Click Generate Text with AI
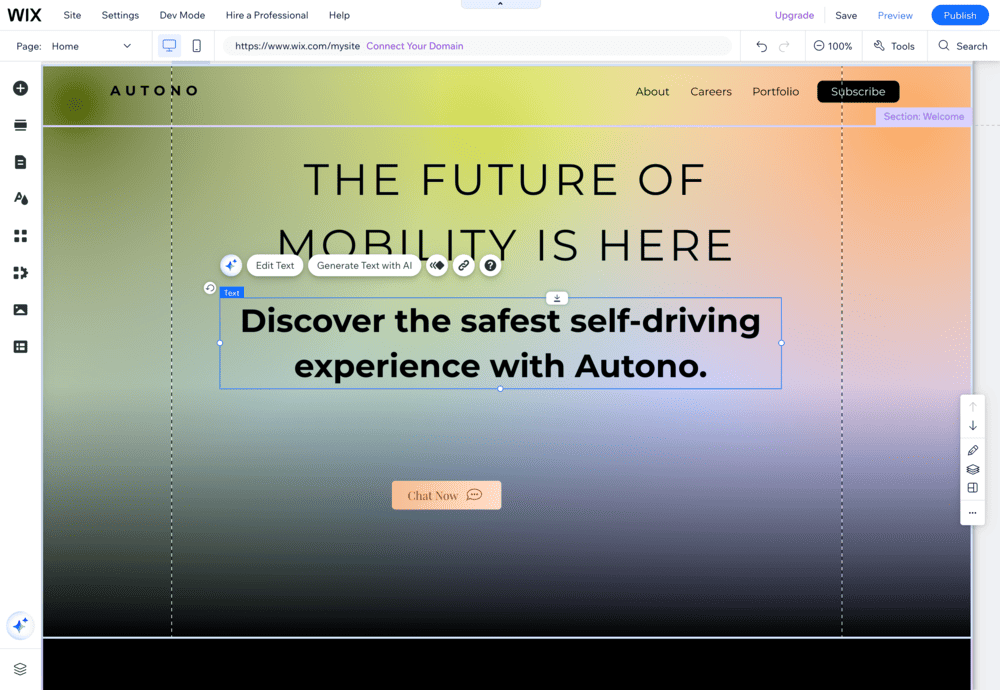1000x690 pixels. pyautogui.click(x=363, y=265)
